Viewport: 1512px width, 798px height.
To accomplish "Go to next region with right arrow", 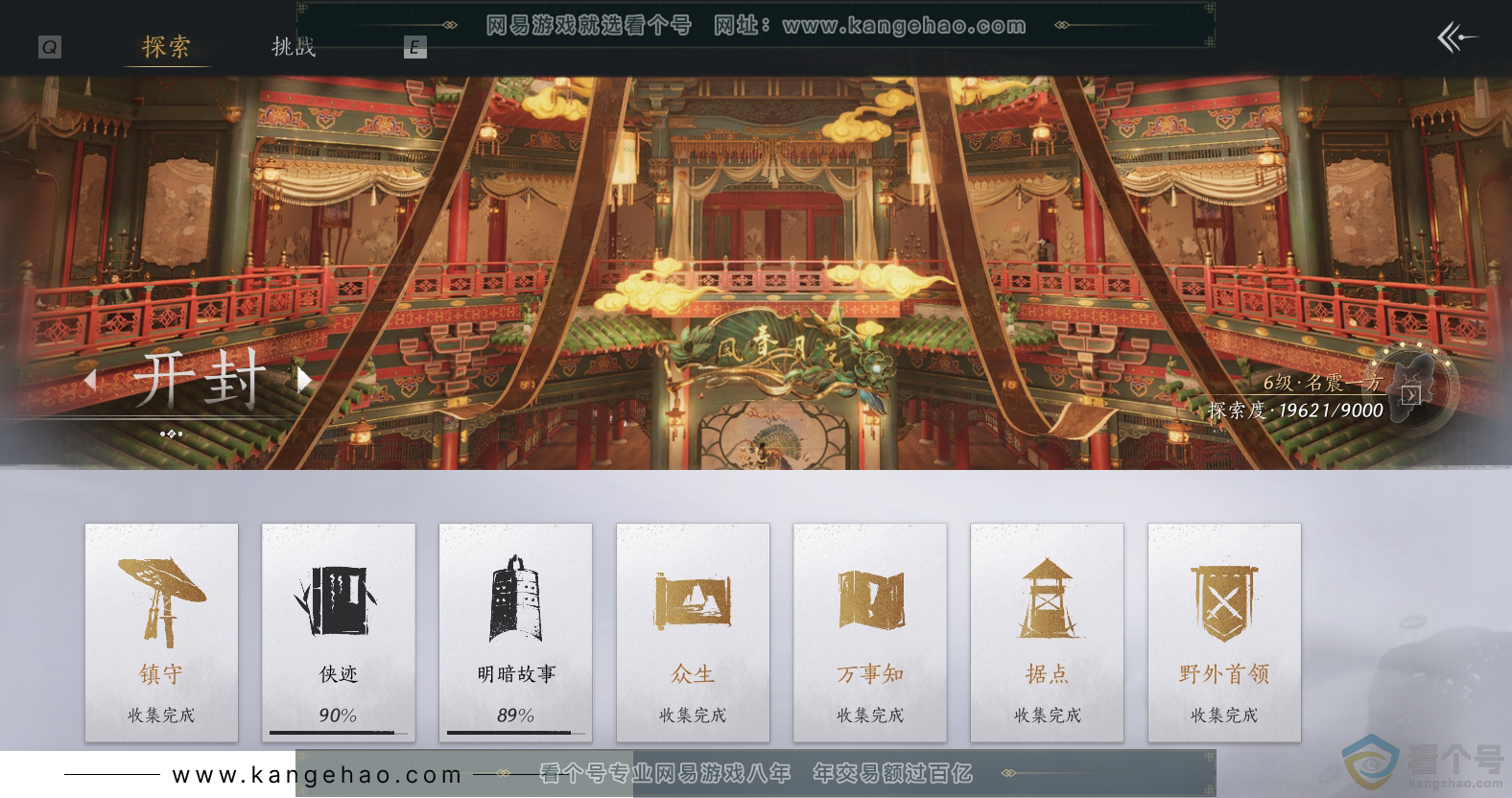I will [x=304, y=380].
